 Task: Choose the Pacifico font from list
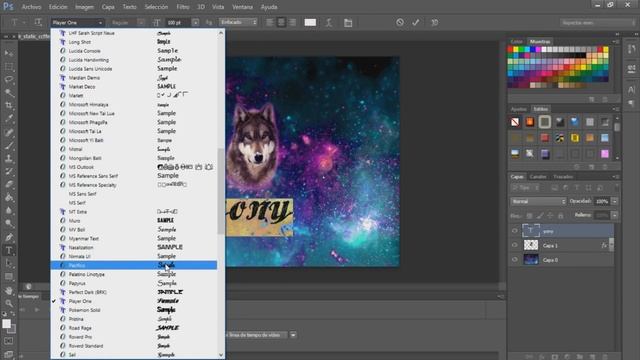(133, 265)
